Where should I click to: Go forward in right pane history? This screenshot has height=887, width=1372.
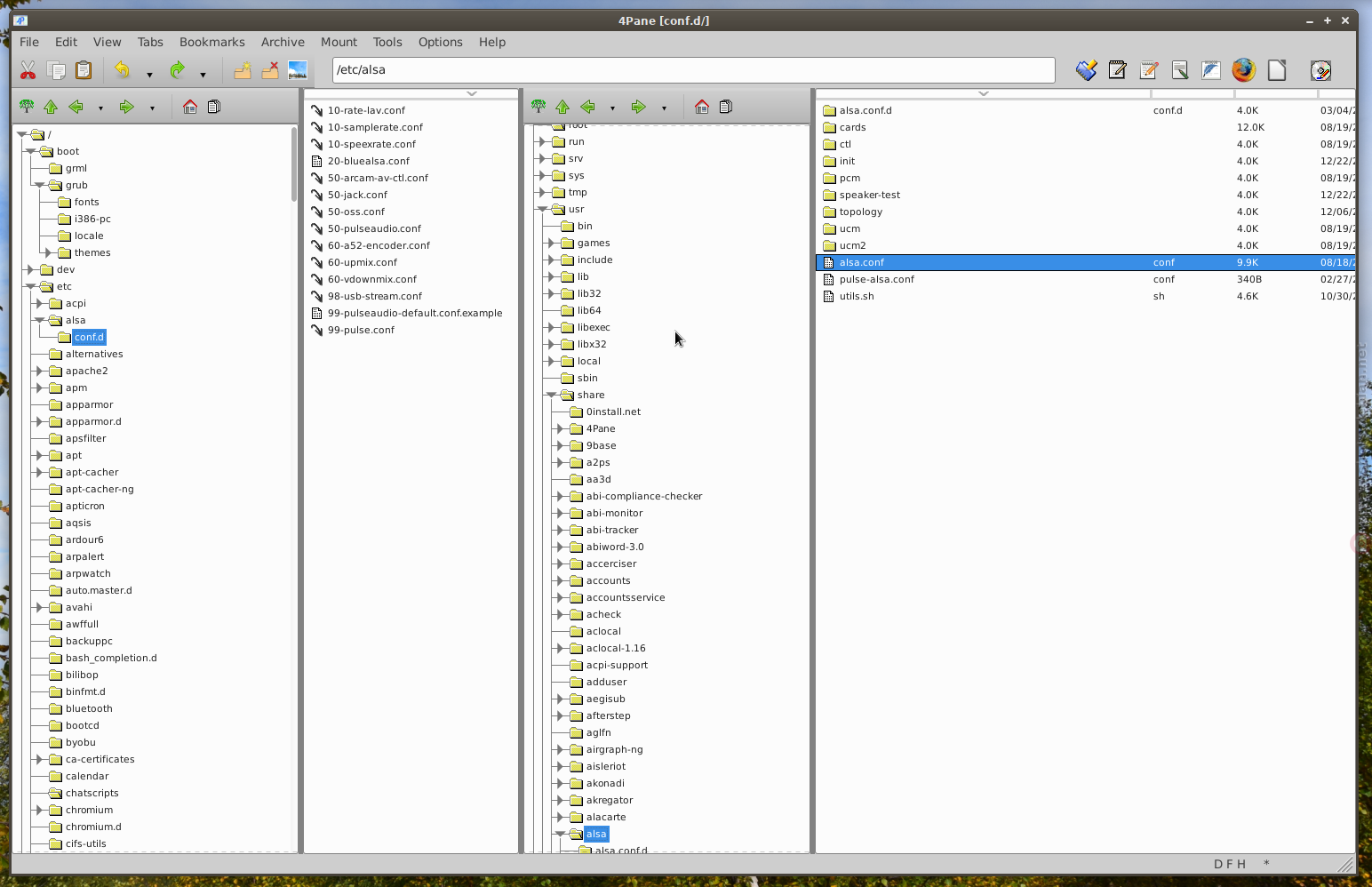(x=638, y=107)
